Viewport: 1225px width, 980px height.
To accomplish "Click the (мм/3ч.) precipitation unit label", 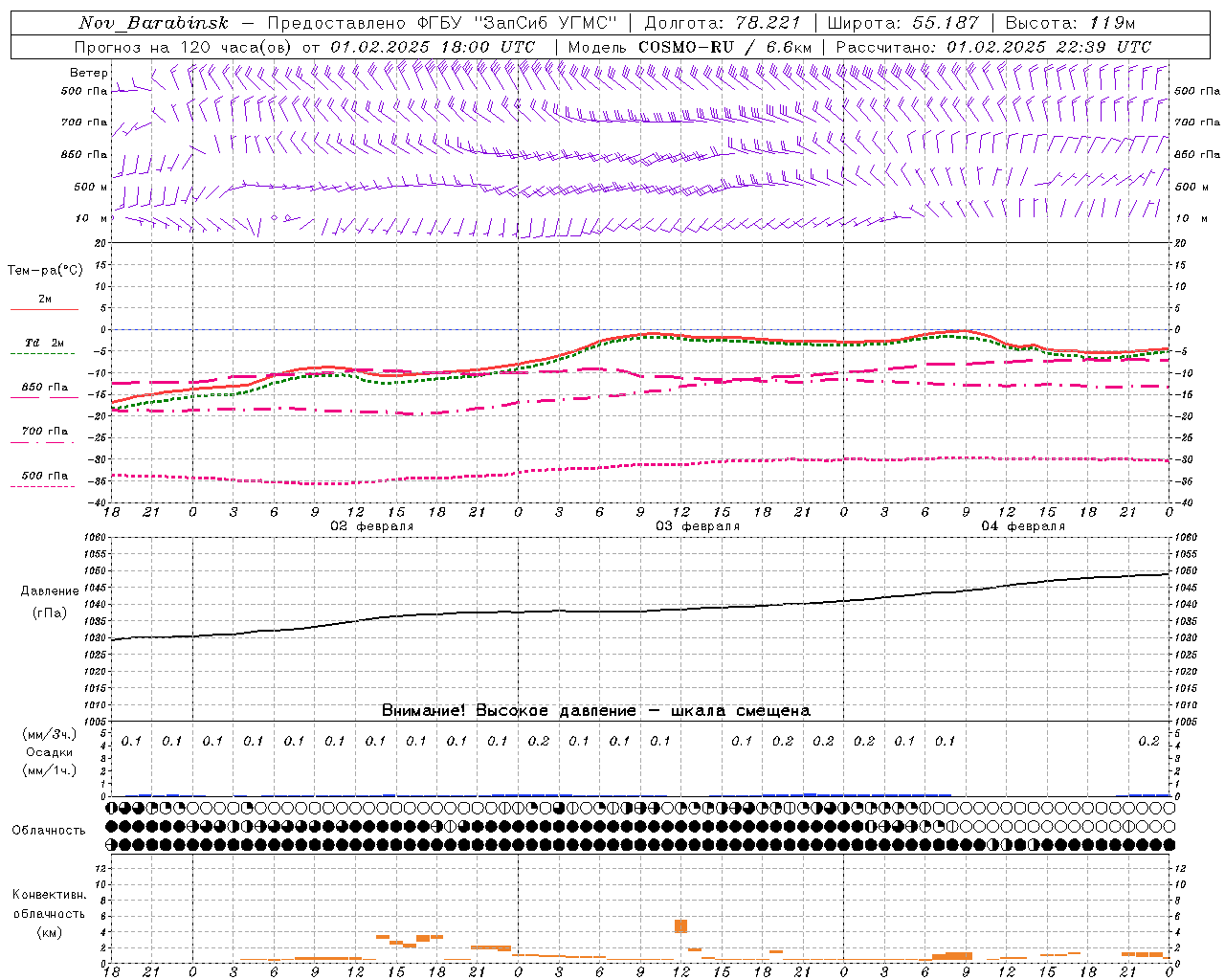I will pos(50,734).
